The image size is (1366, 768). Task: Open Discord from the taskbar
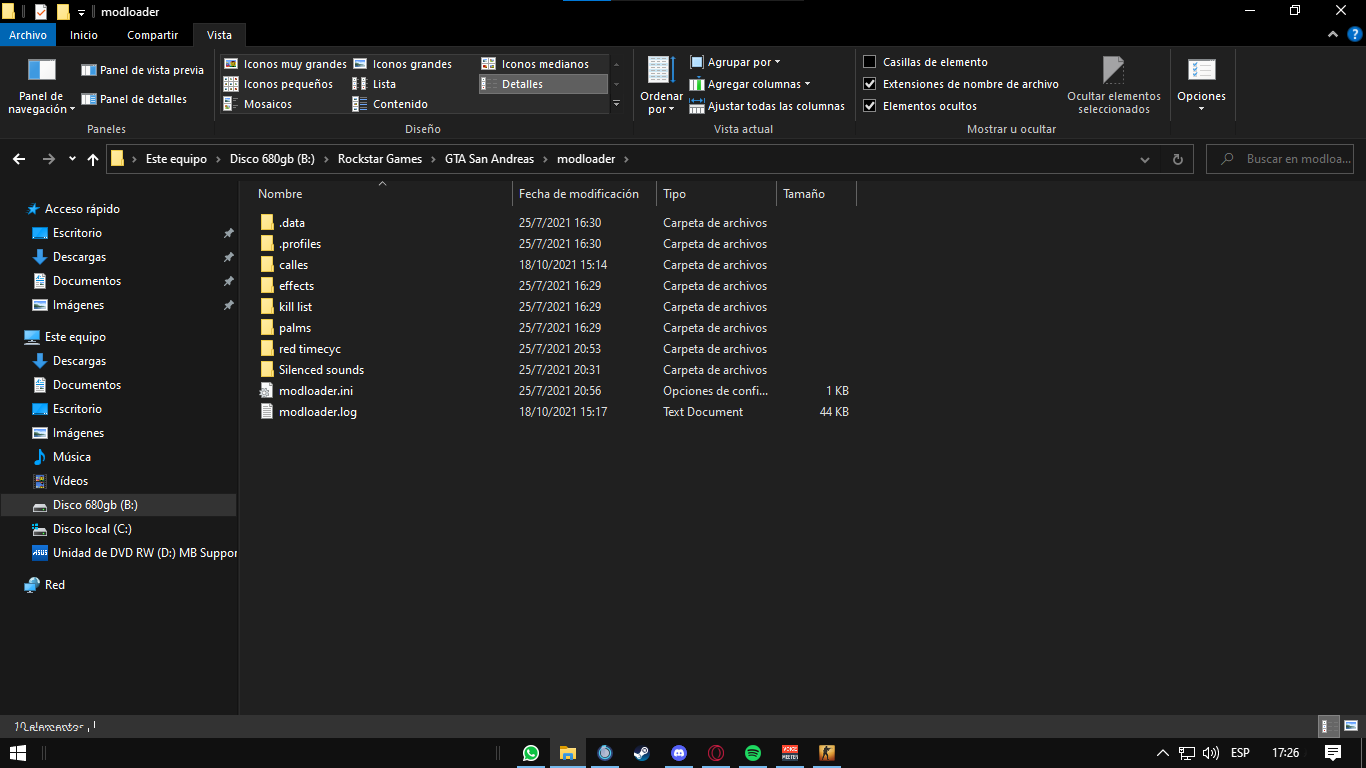click(x=679, y=753)
